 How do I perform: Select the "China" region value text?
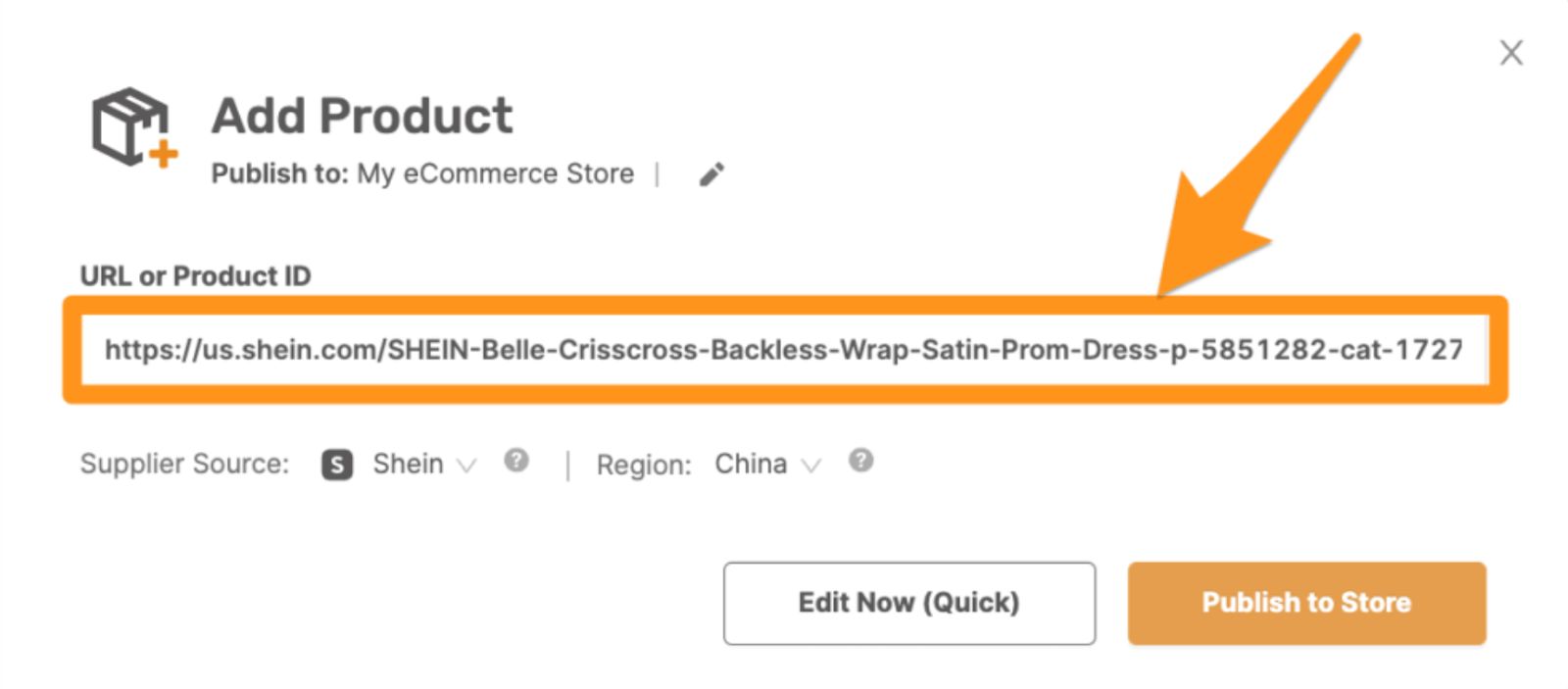click(x=751, y=464)
